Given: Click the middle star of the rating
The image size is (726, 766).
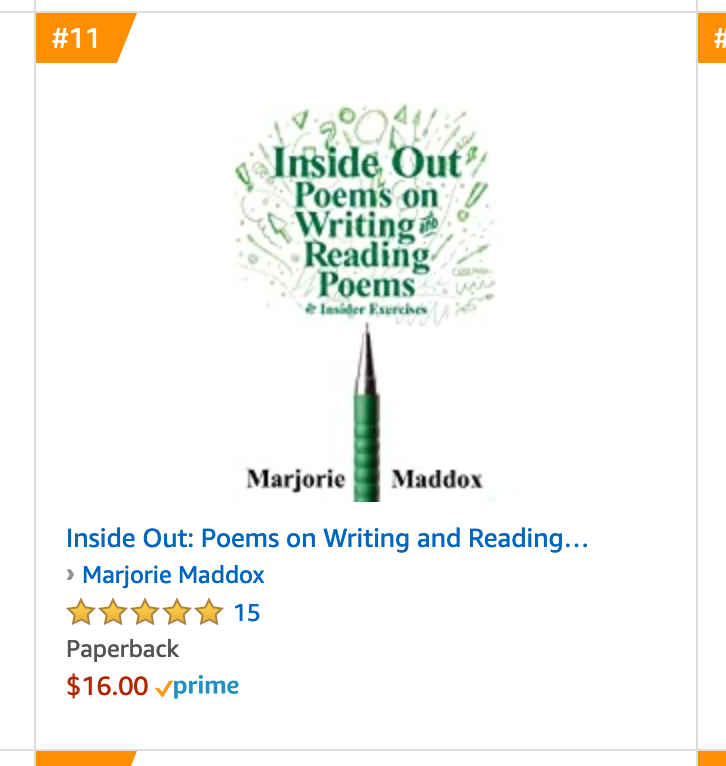Looking at the screenshot, I should (x=144, y=612).
